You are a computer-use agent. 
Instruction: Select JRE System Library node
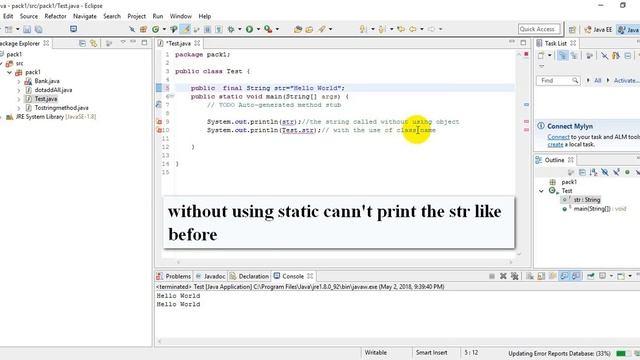51,117
